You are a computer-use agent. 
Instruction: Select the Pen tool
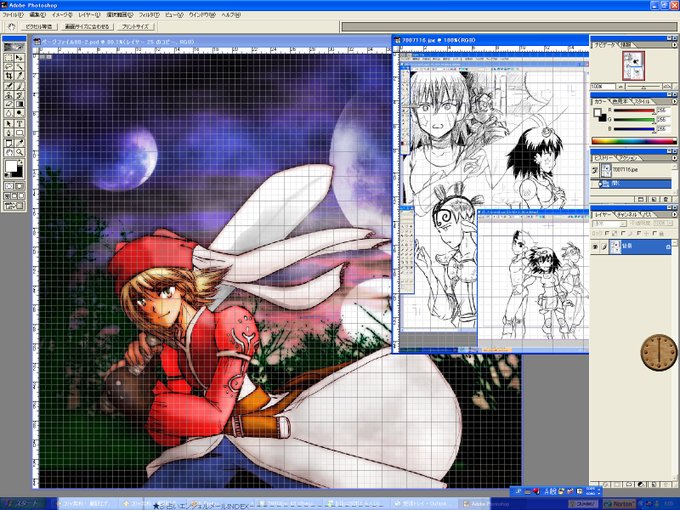tap(9, 133)
